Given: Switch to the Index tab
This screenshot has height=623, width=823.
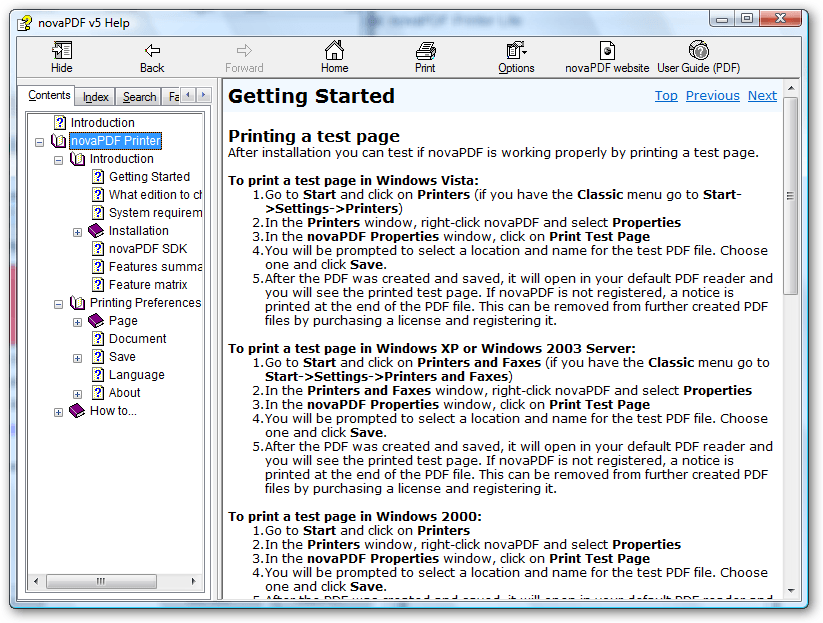Looking at the screenshot, I should pos(95,97).
